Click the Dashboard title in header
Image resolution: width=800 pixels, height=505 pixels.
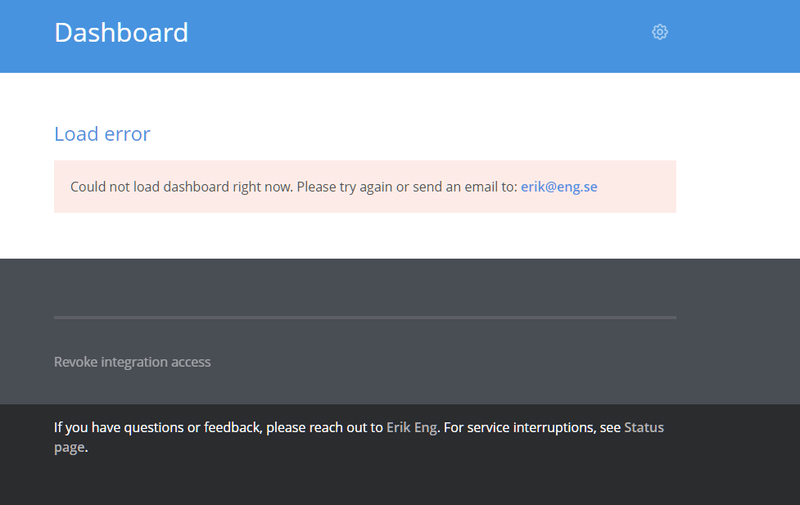tap(121, 32)
